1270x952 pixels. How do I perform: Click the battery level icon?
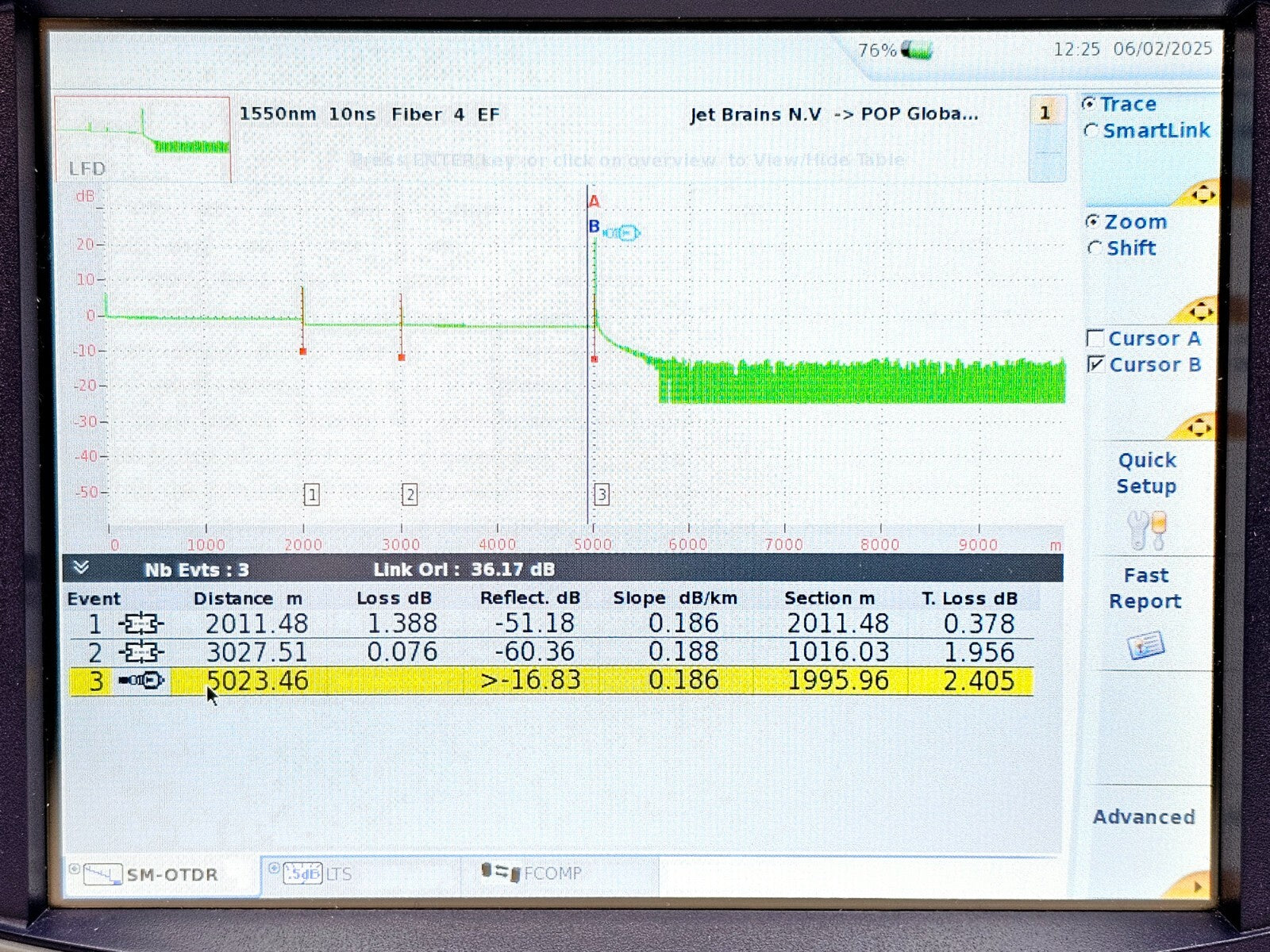917,51
